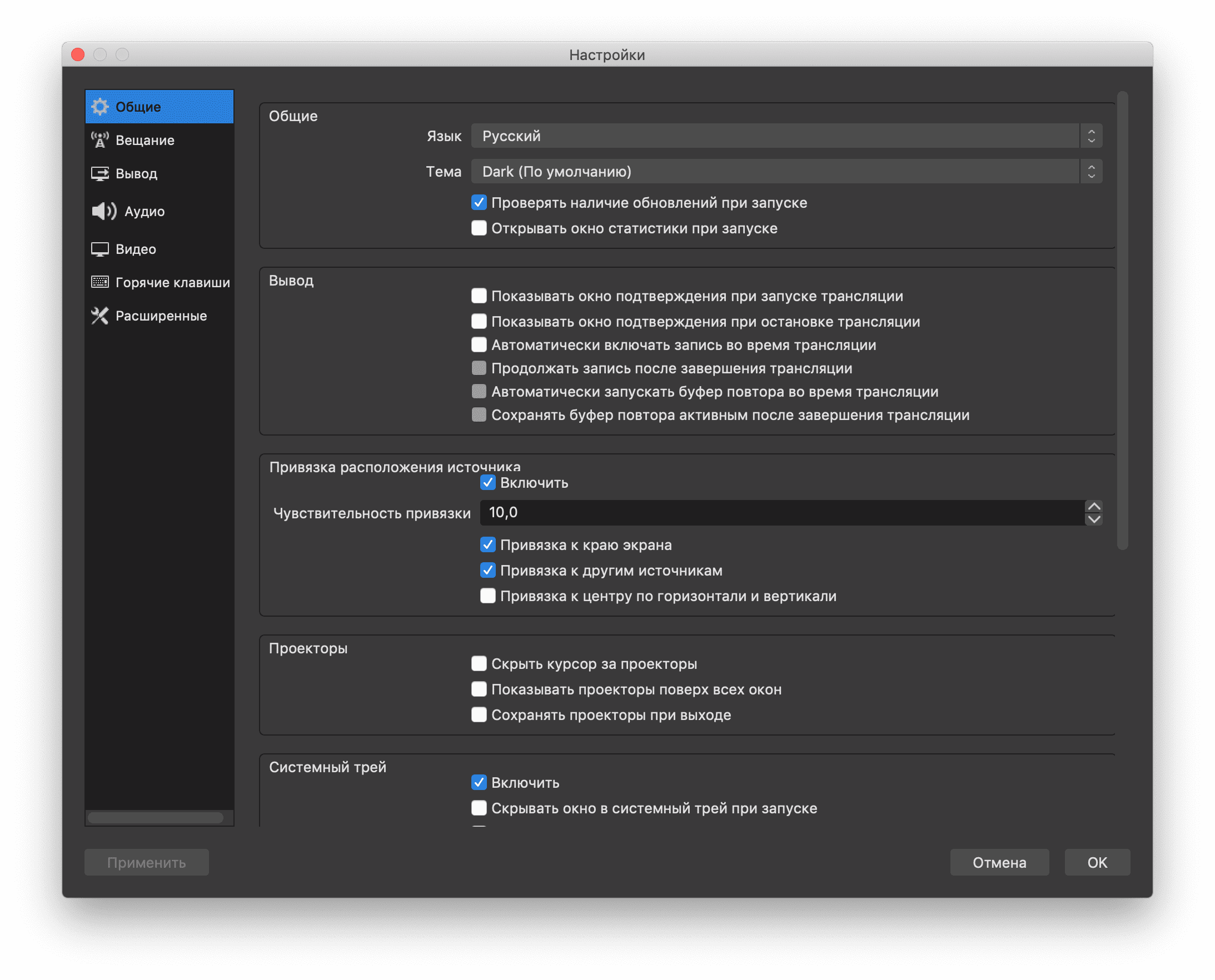Enable Привязка к центру по горизонтали и вертикали
The width and height of the screenshot is (1215, 980).
pyautogui.click(x=487, y=596)
